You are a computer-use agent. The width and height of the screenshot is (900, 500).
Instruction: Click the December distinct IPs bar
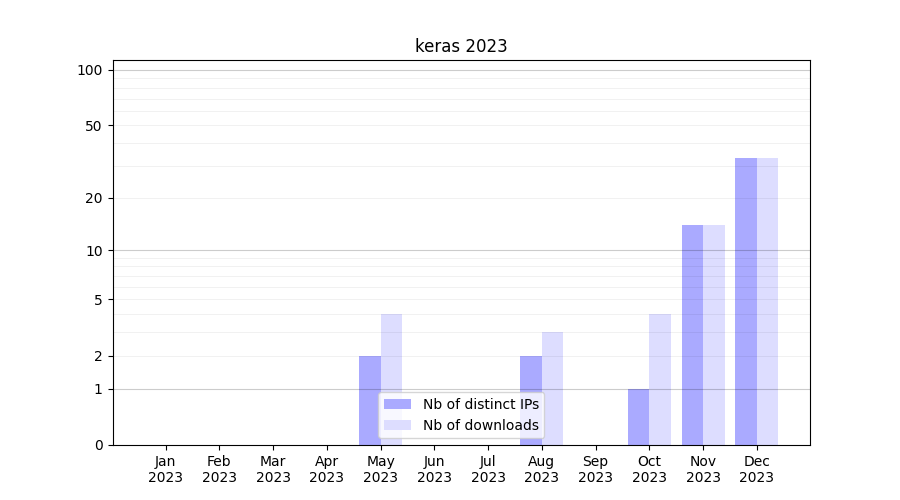click(x=746, y=300)
